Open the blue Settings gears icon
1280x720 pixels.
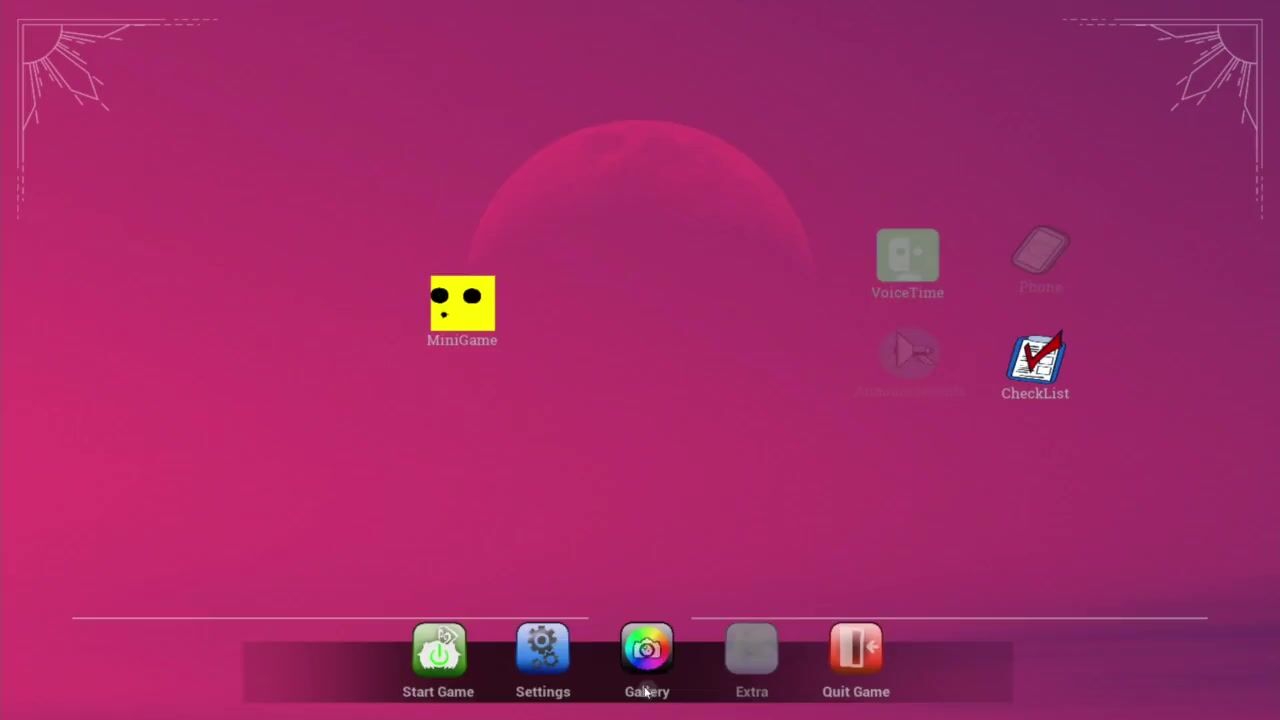(x=543, y=650)
